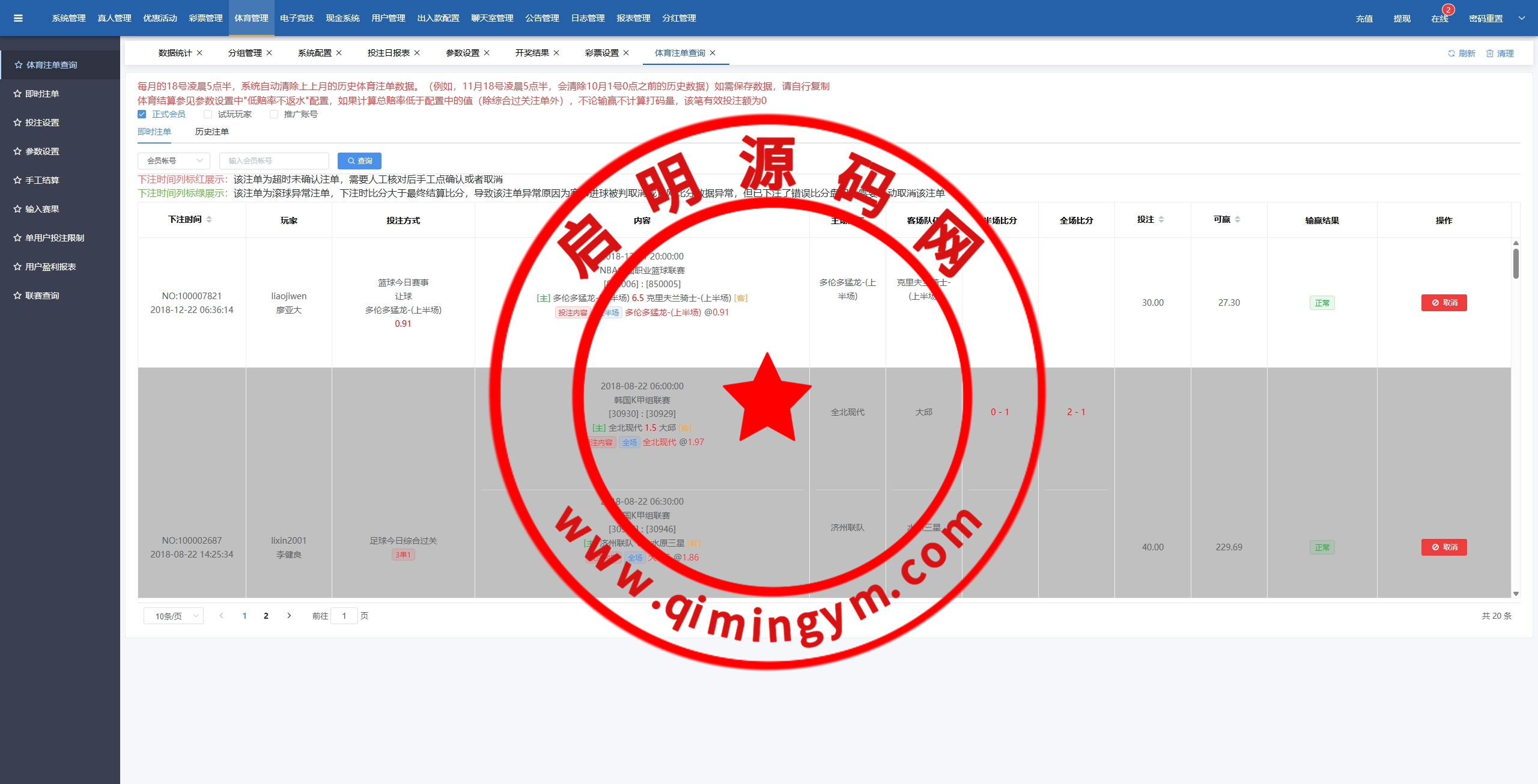Image resolution: width=1538 pixels, height=784 pixels.
Task: Close the 数据统计 tab with its X
Action: (199, 53)
